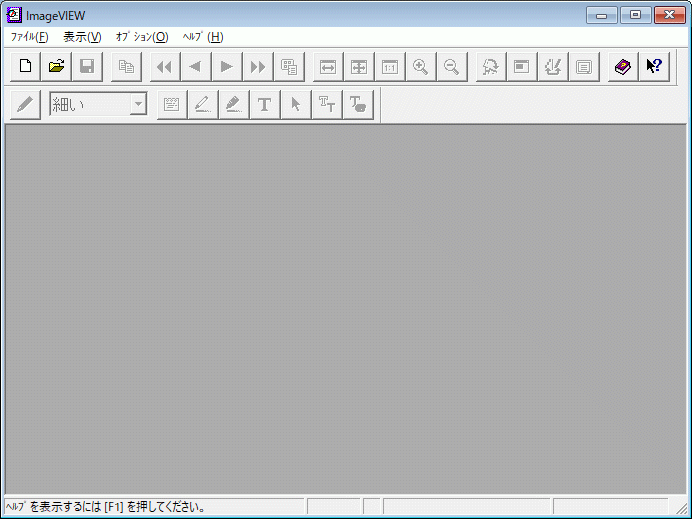This screenshot has width=692, height=519.
Task: Click the thumbnail pages view icon
Action: click(289, 67)
